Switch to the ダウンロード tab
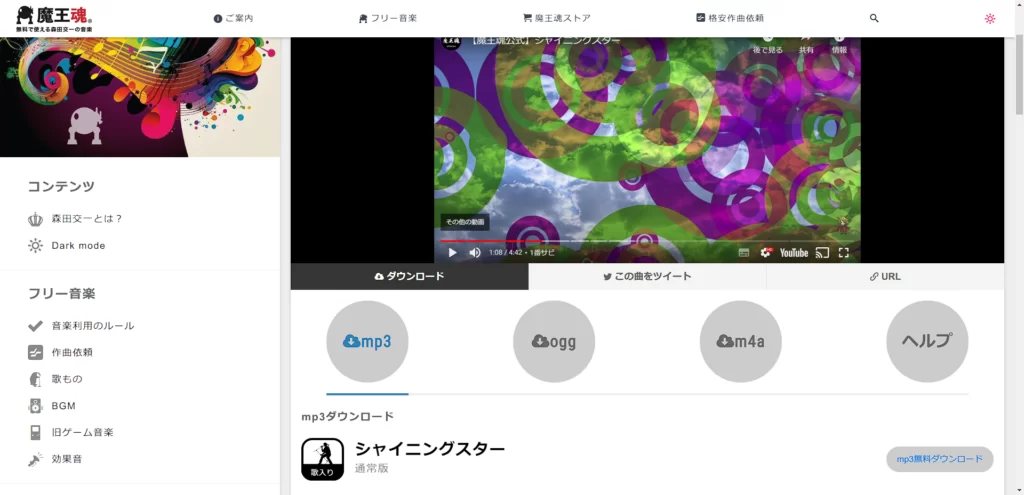The width and height of the screenshot is (1024, 495). pos(409,276)
